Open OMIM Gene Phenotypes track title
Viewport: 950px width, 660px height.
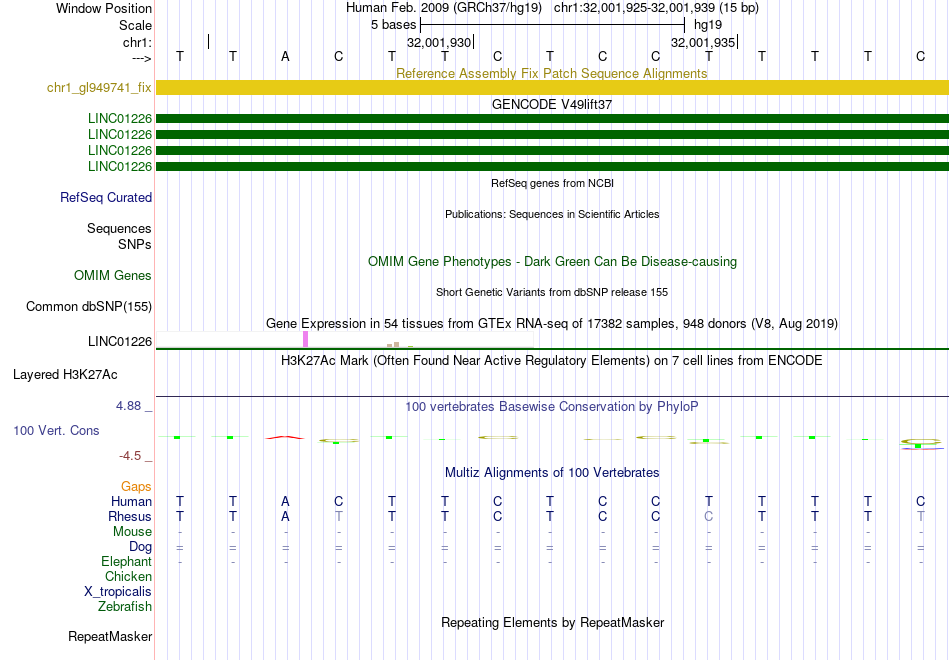553,261
